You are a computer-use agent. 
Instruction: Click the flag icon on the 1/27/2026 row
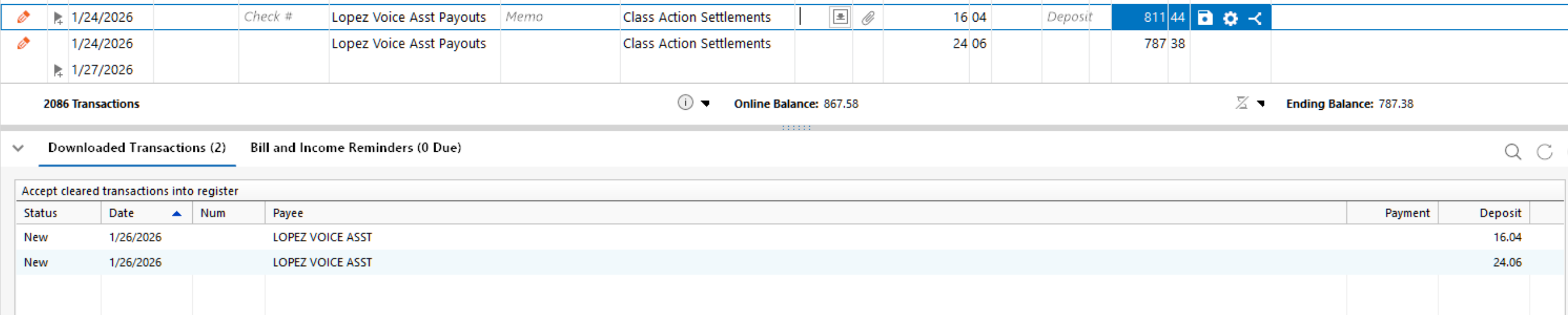coord(58,71)
